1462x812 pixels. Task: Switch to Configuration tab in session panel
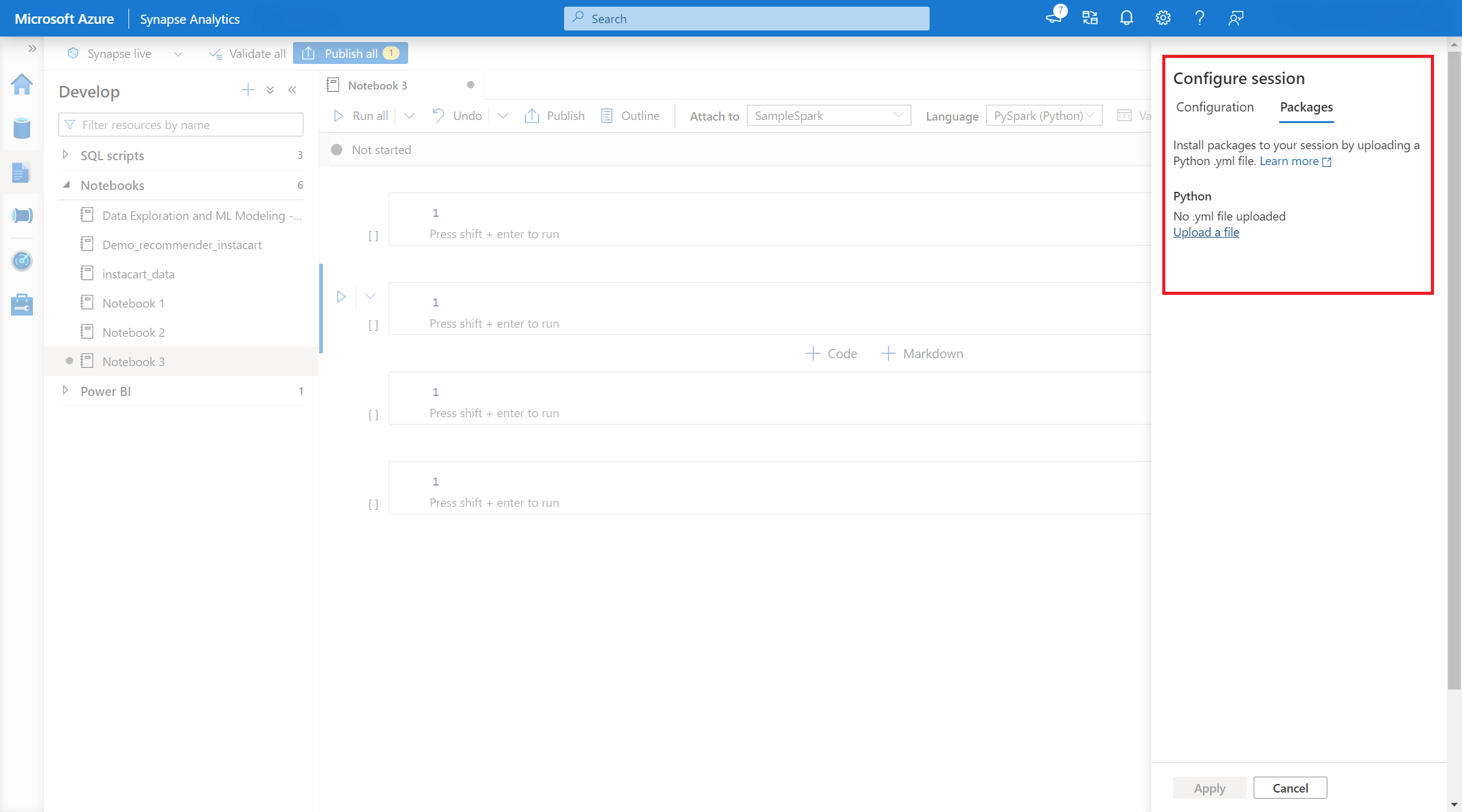click(x=1215, y=107)
